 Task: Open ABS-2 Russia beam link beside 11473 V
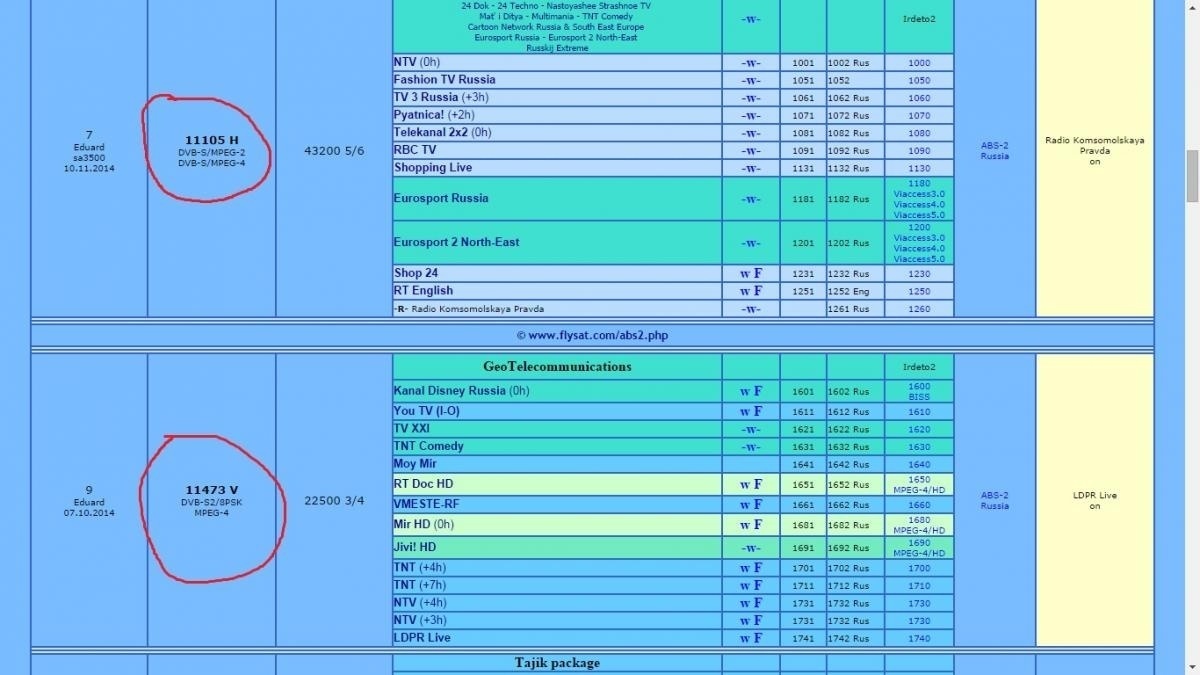point(995,500)
